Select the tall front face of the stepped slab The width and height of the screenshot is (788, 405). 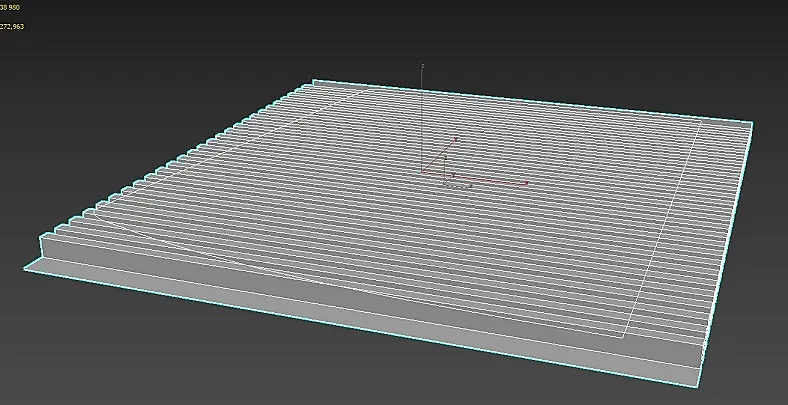click(x=372, y=301)
